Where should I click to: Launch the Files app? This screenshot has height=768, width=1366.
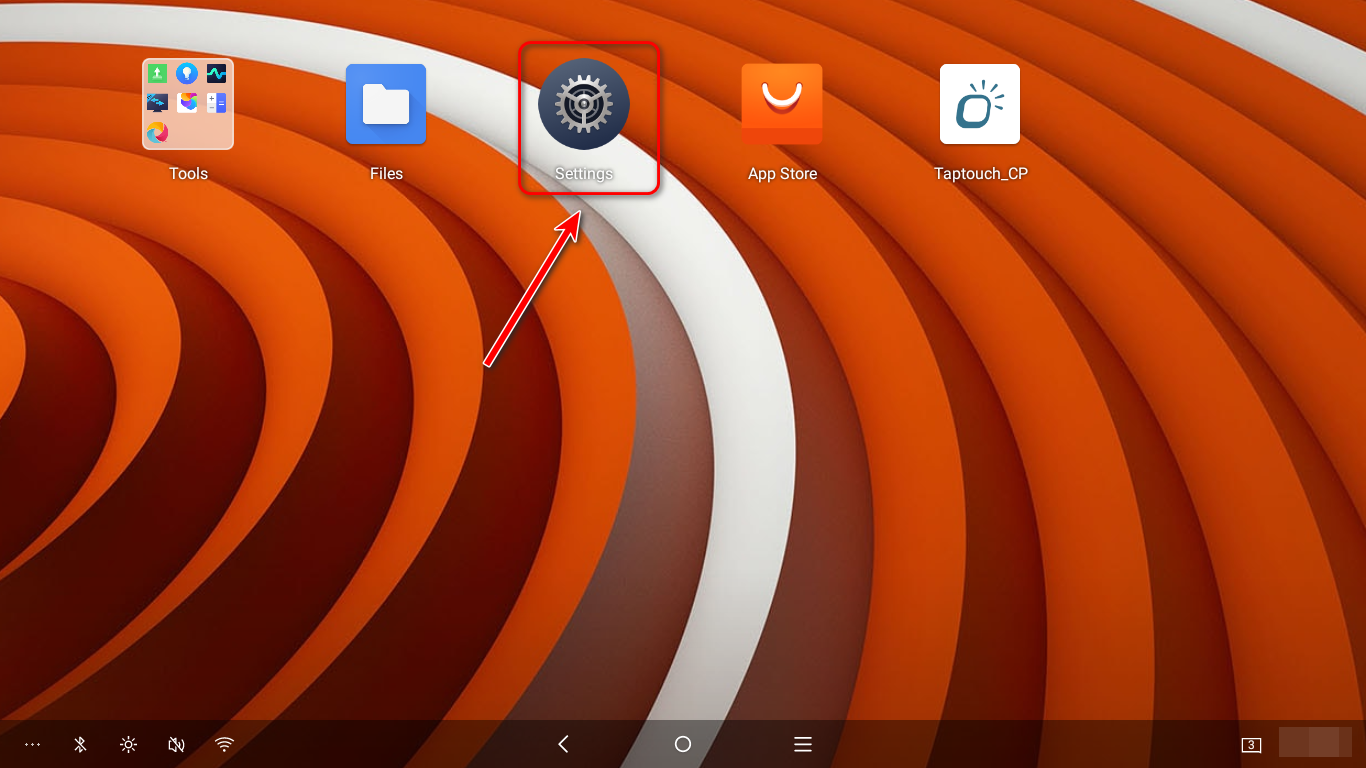(386, 104)
